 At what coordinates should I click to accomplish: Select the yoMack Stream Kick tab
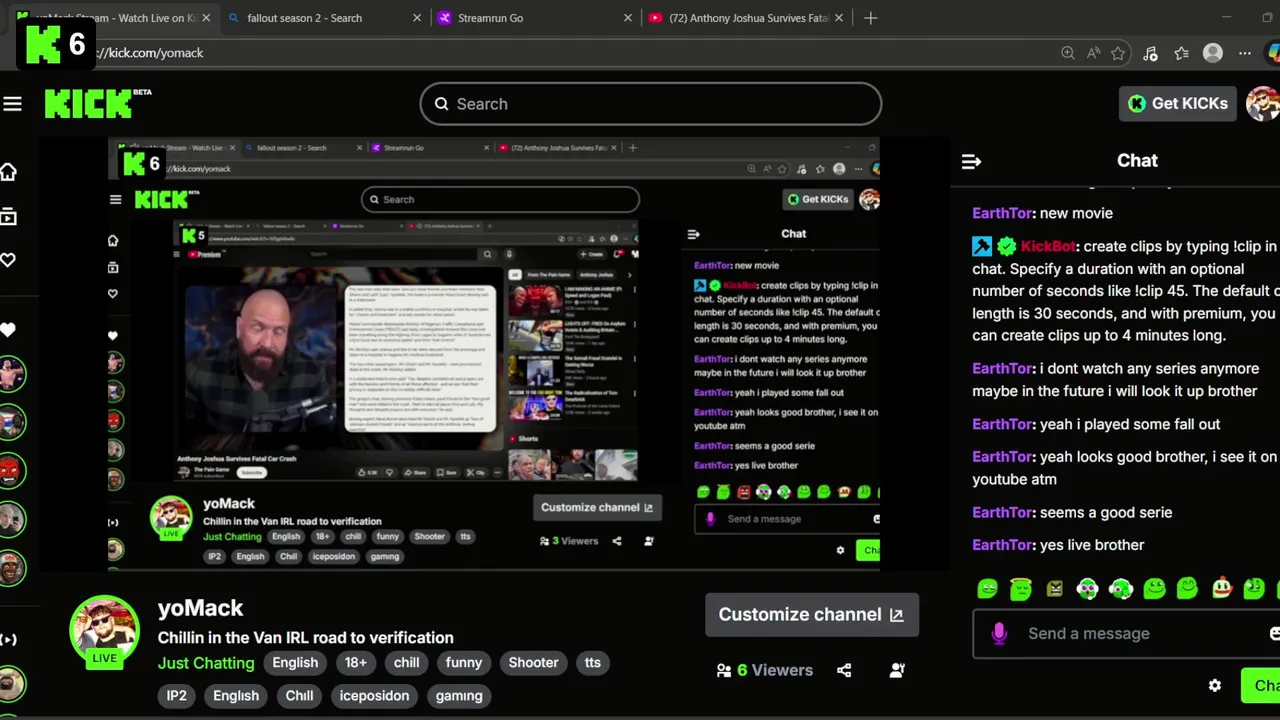pos(115,18)
